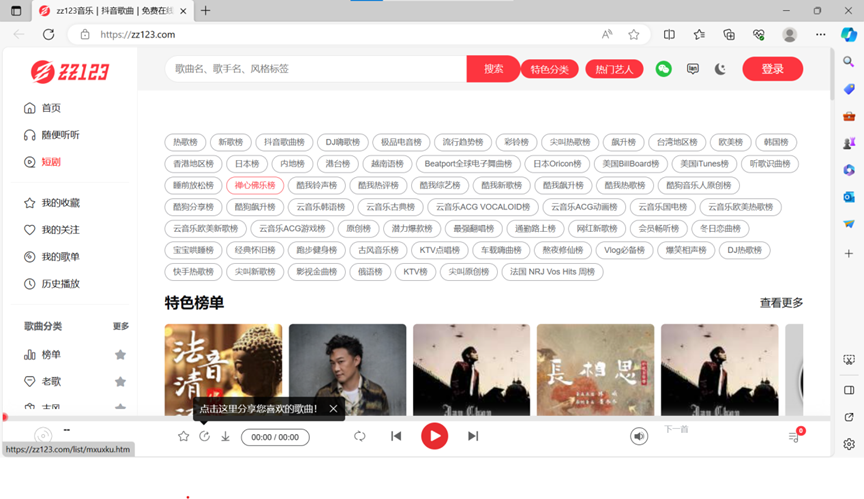
Task: Open the 老歌 category in sidebar
Action: (x=42, y=382)
